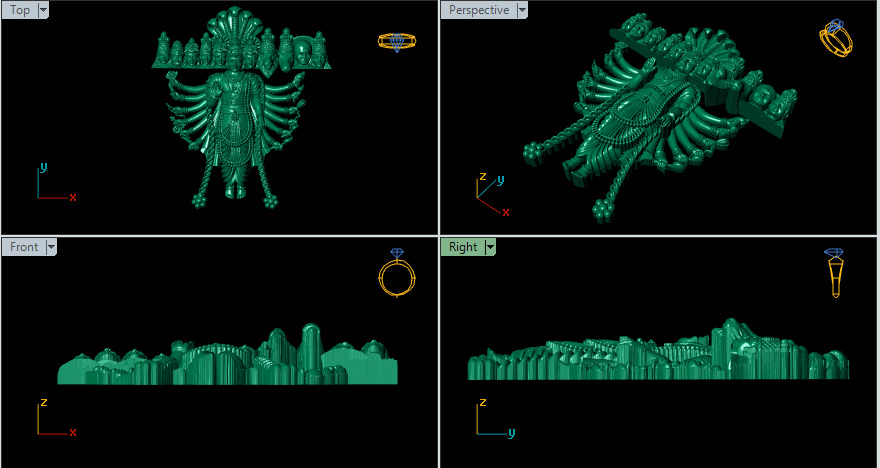Open the Perspective viewport dropdown arrow
Screen dimensions: 880x468
(522, 10)
